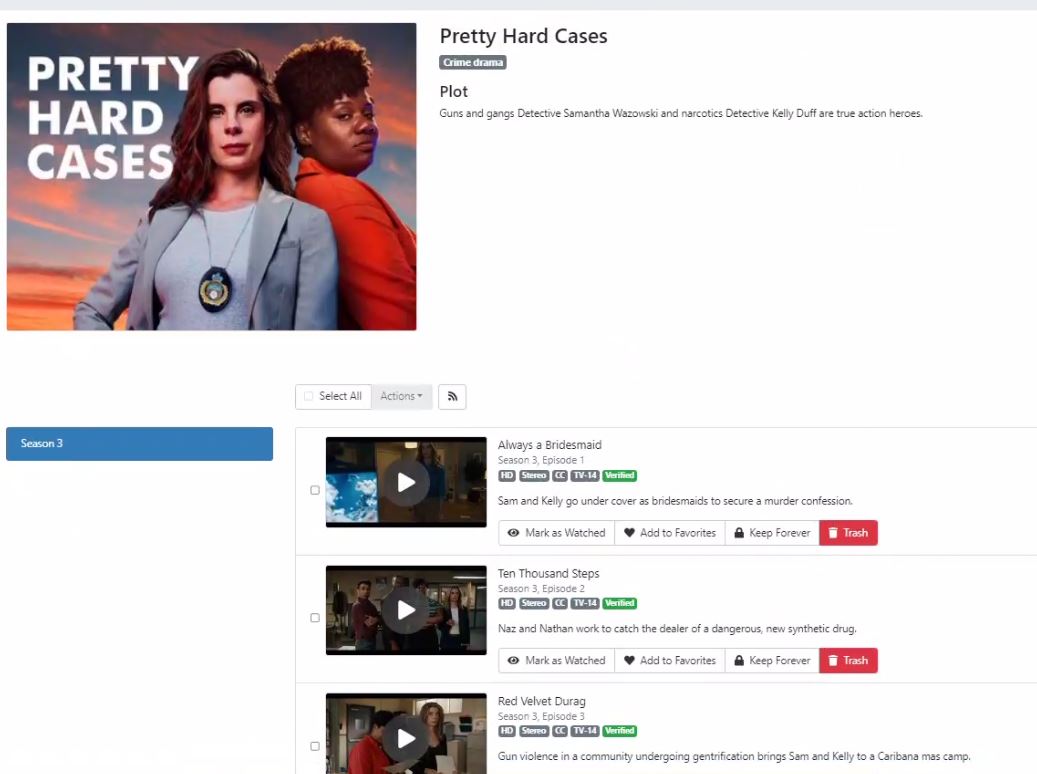The width and height of the screenshot is (1037, 774).
Task: Click the Crime drama genre tag
Action: coord(473,63)
